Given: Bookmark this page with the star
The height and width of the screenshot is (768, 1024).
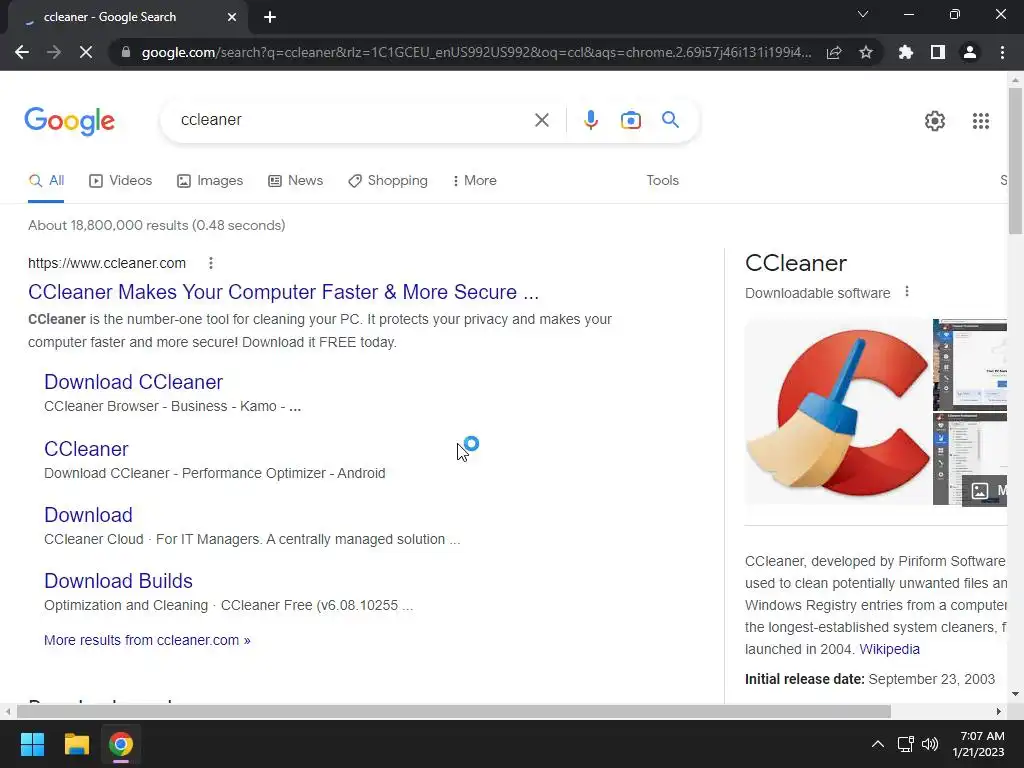Looking at the screenshot, I should point(866,52).
